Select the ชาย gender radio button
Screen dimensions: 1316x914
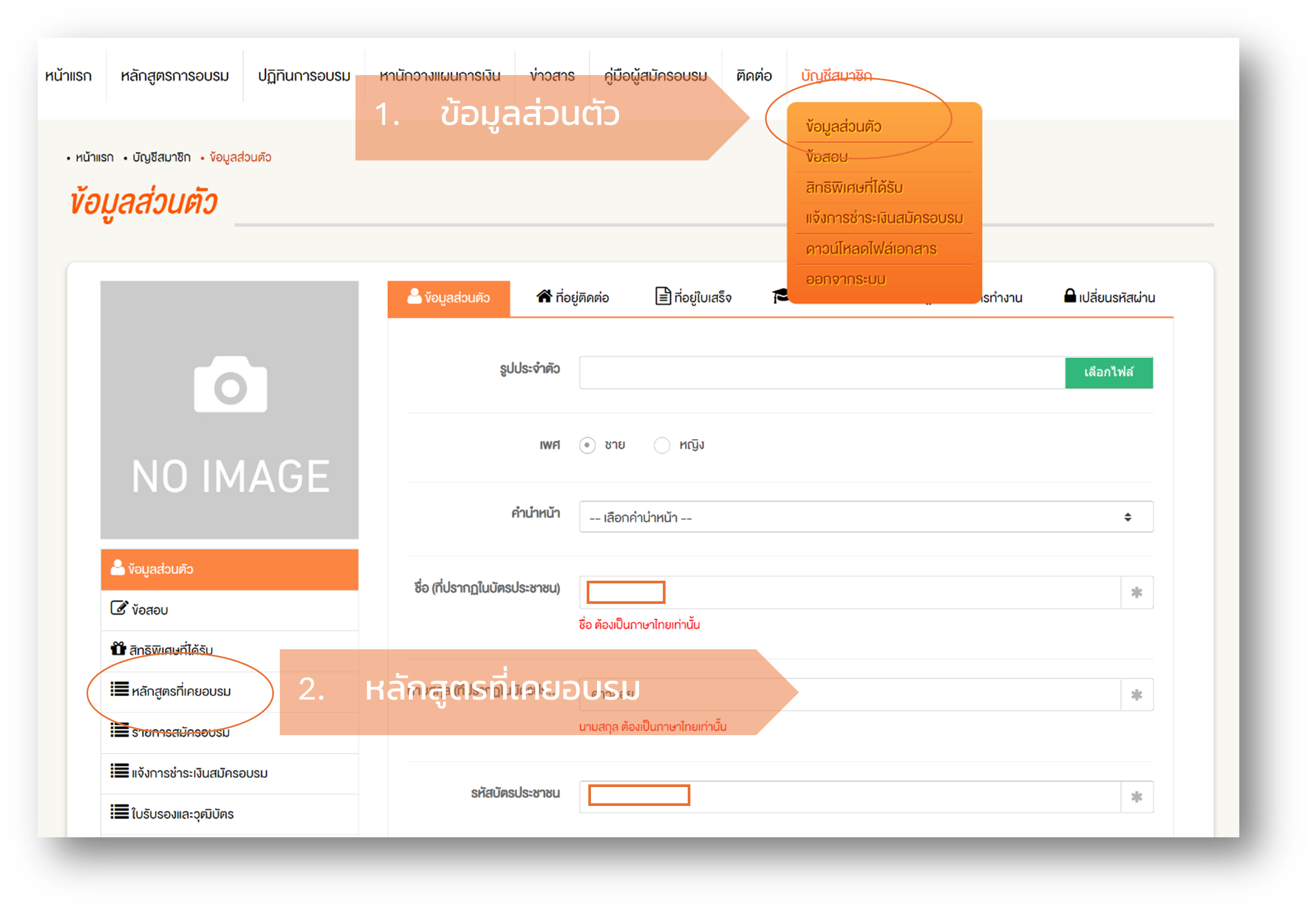[x=587, y=446]
